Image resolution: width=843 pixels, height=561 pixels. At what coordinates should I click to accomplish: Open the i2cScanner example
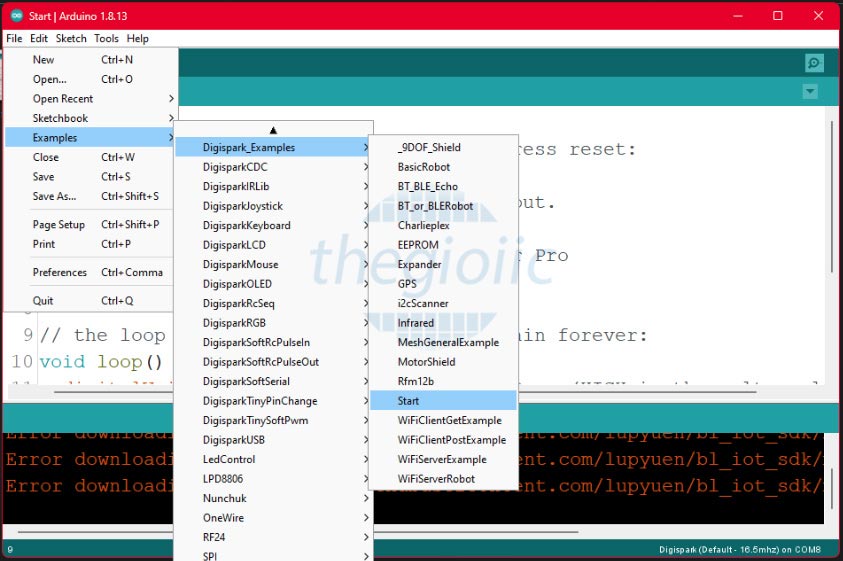444,303
